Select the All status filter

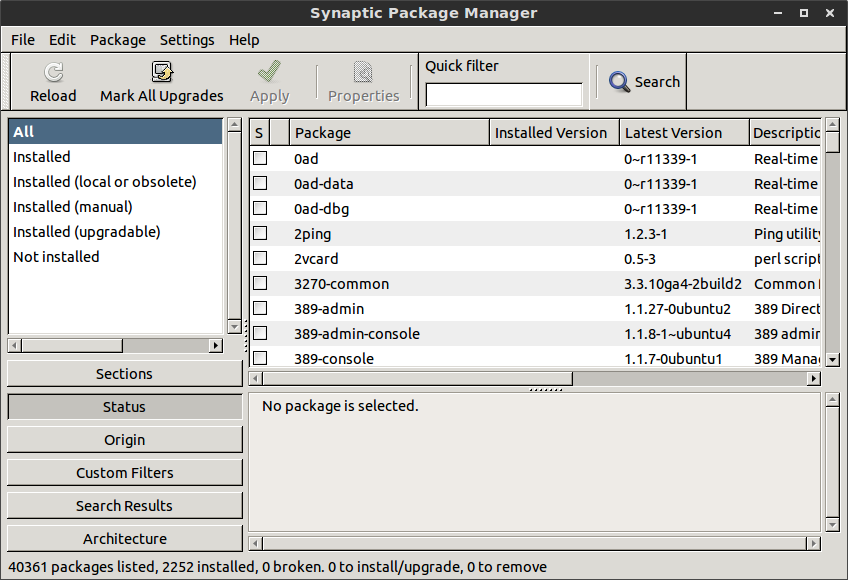point(115,131)
